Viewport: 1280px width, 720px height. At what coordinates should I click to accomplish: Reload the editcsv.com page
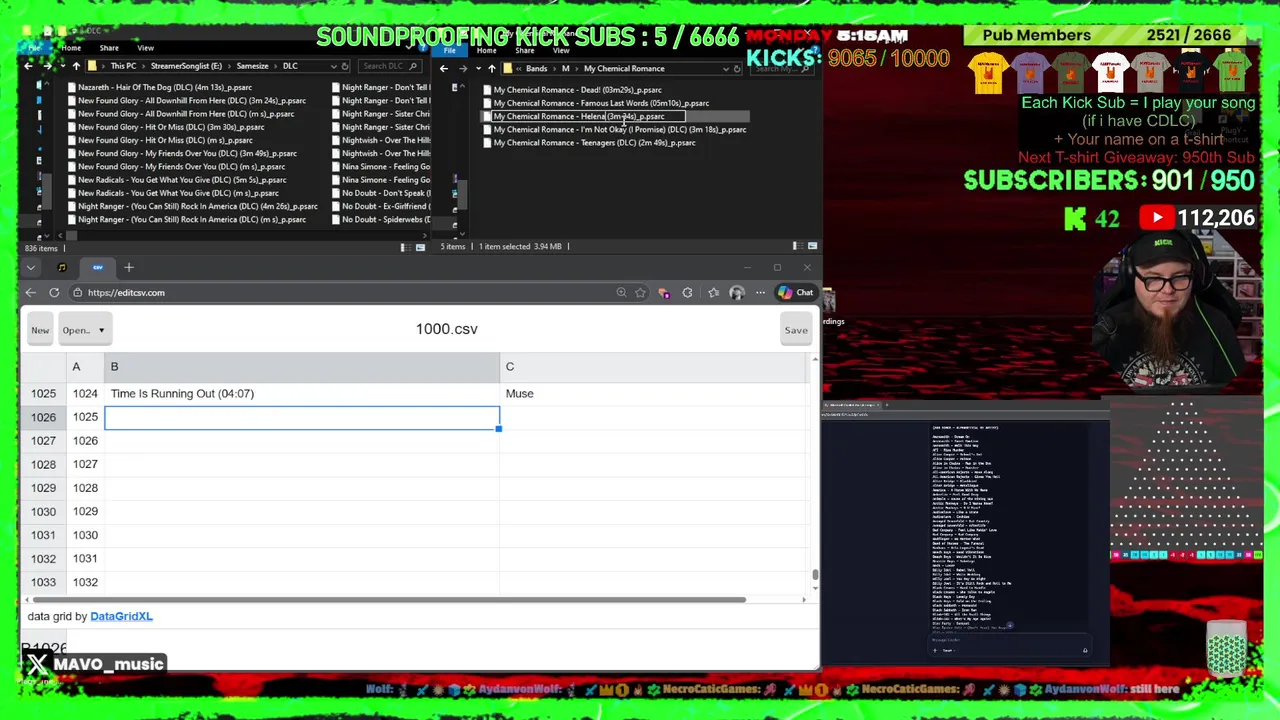tap(54, 293)
